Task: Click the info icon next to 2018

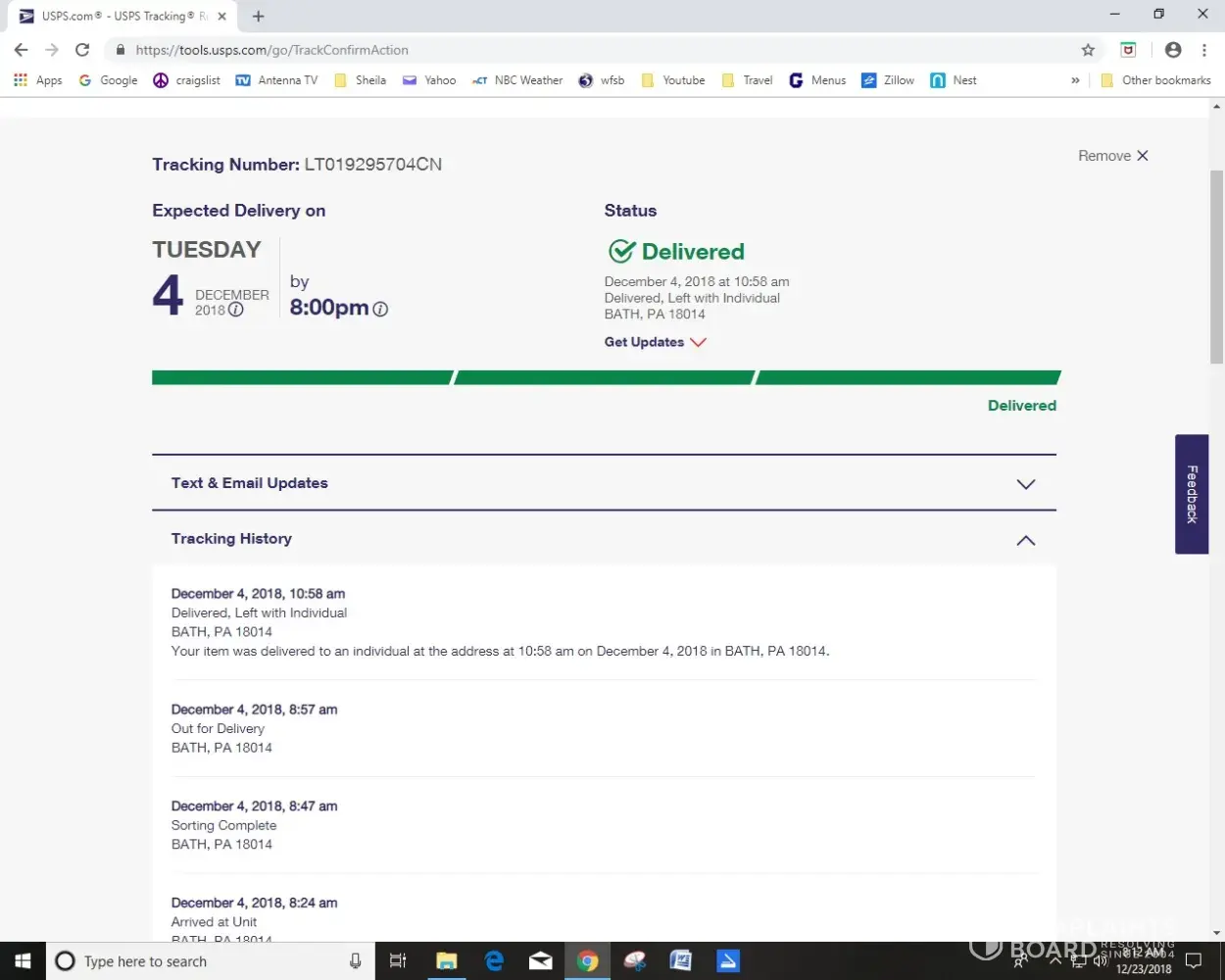Action: point(235,310)
